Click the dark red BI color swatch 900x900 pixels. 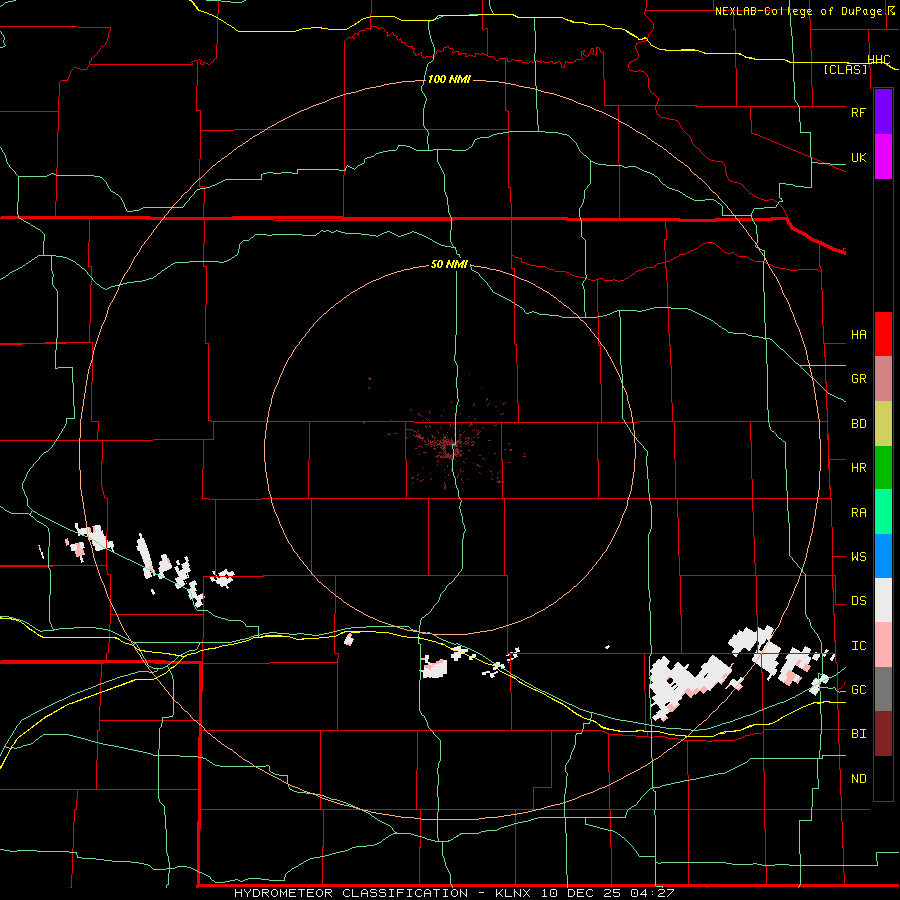coord(883,734)
